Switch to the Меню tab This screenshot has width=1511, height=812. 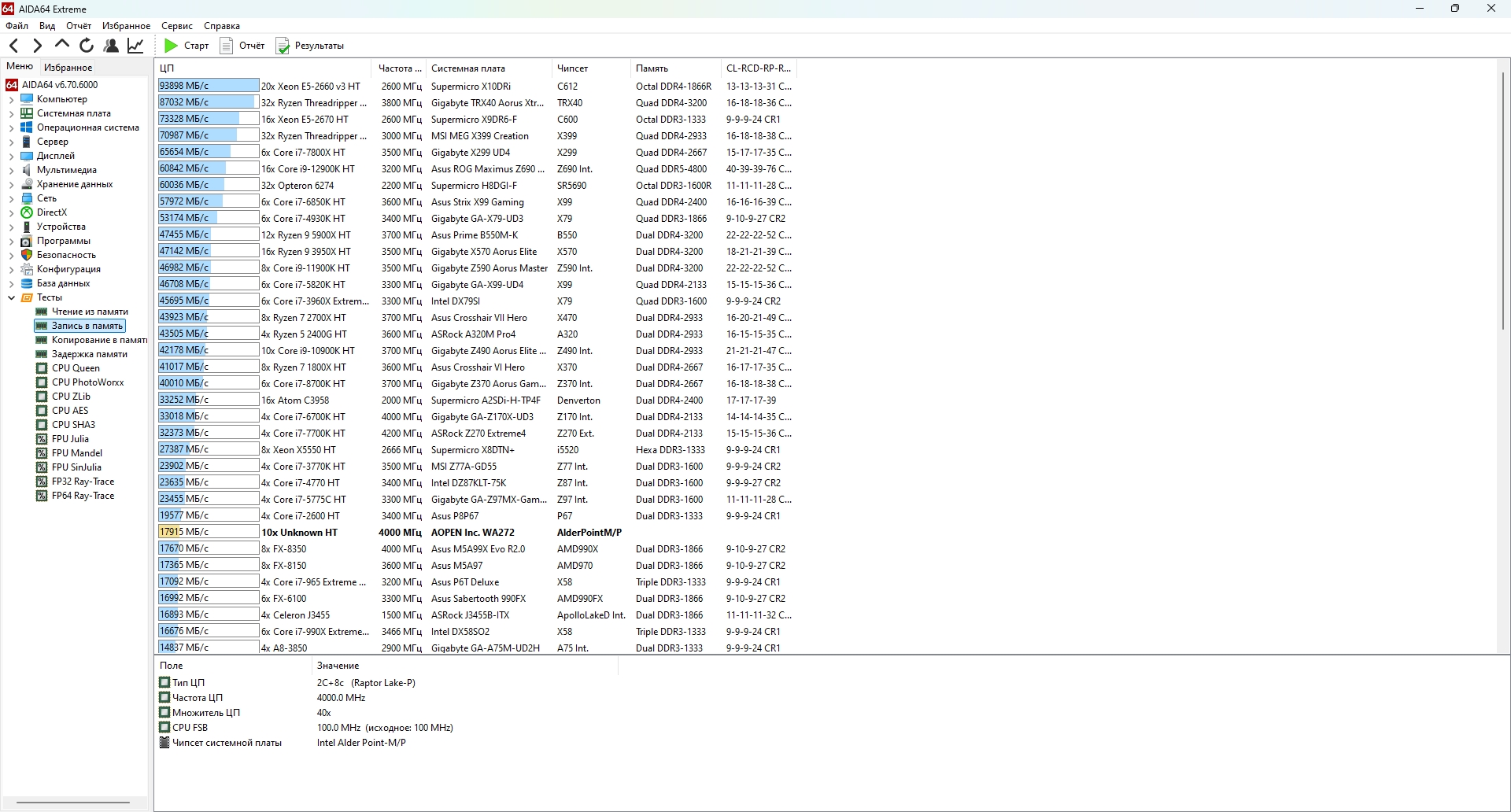[x=20, y=67]
